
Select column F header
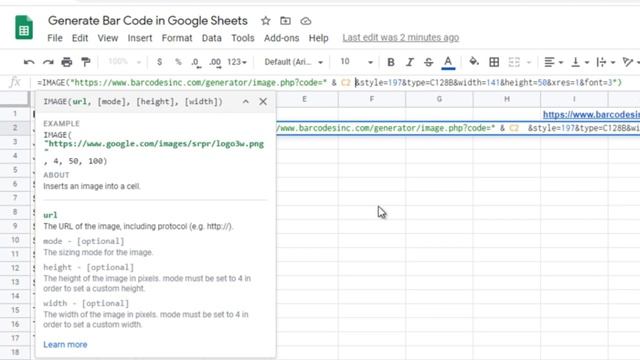(x=372, y=99)
